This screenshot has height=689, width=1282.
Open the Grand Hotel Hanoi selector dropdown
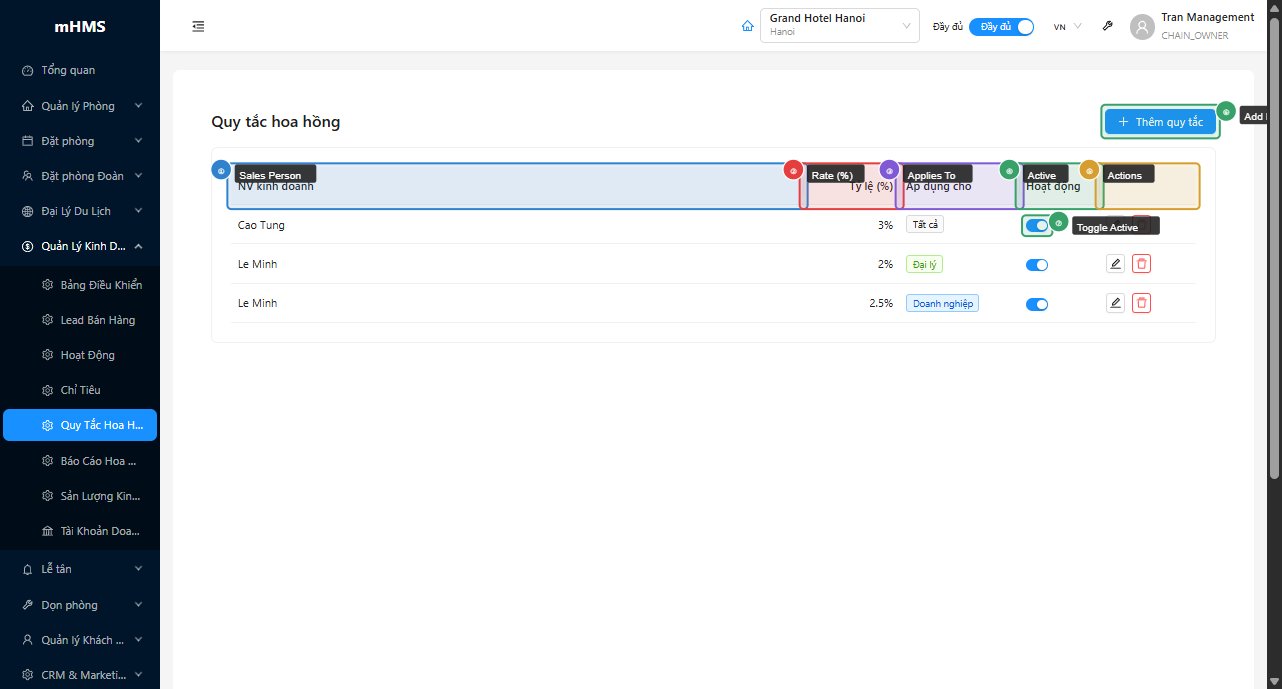click(x=839, y=26)
